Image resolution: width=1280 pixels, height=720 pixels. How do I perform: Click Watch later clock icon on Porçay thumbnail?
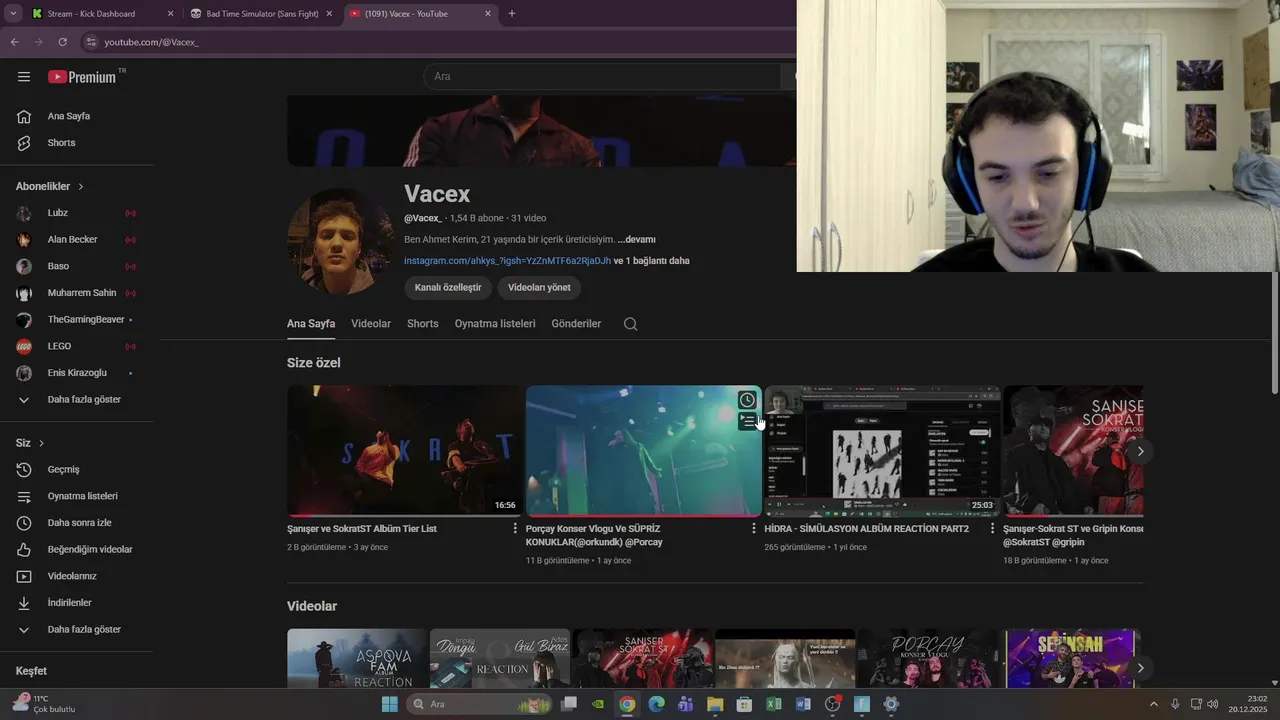(x=747, y=400)
